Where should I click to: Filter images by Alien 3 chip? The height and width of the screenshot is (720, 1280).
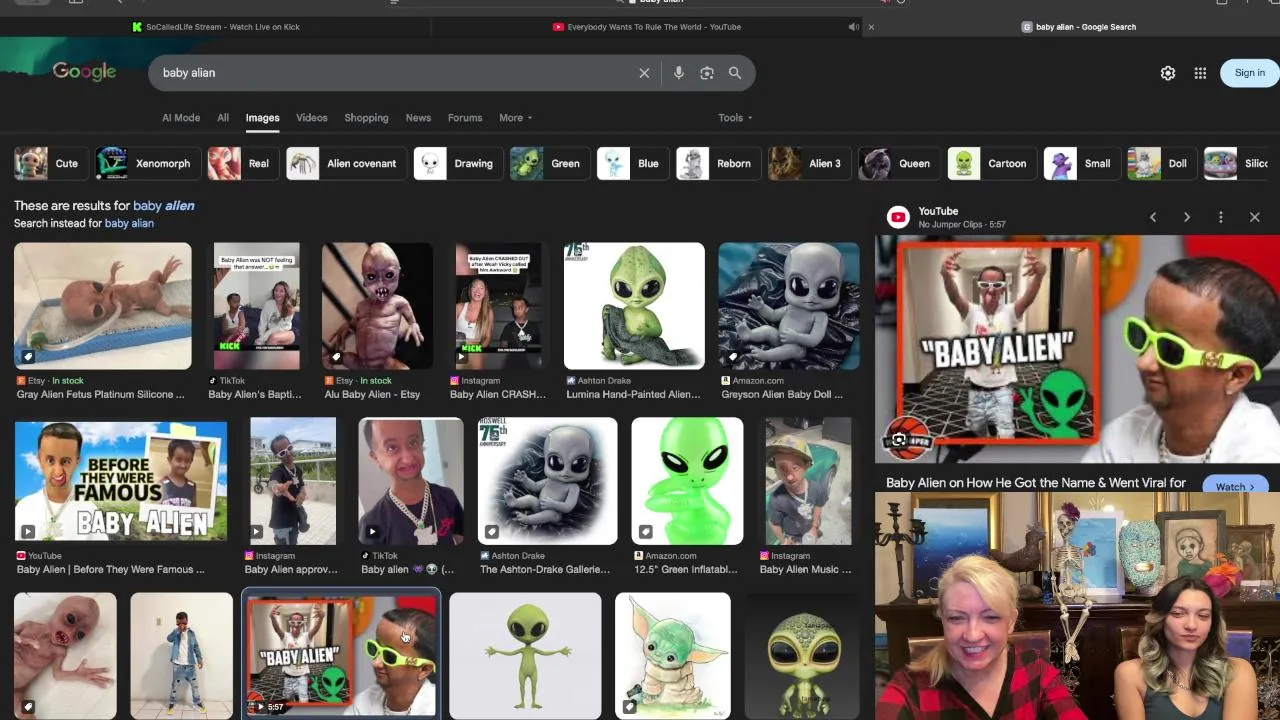click(808, 163)
